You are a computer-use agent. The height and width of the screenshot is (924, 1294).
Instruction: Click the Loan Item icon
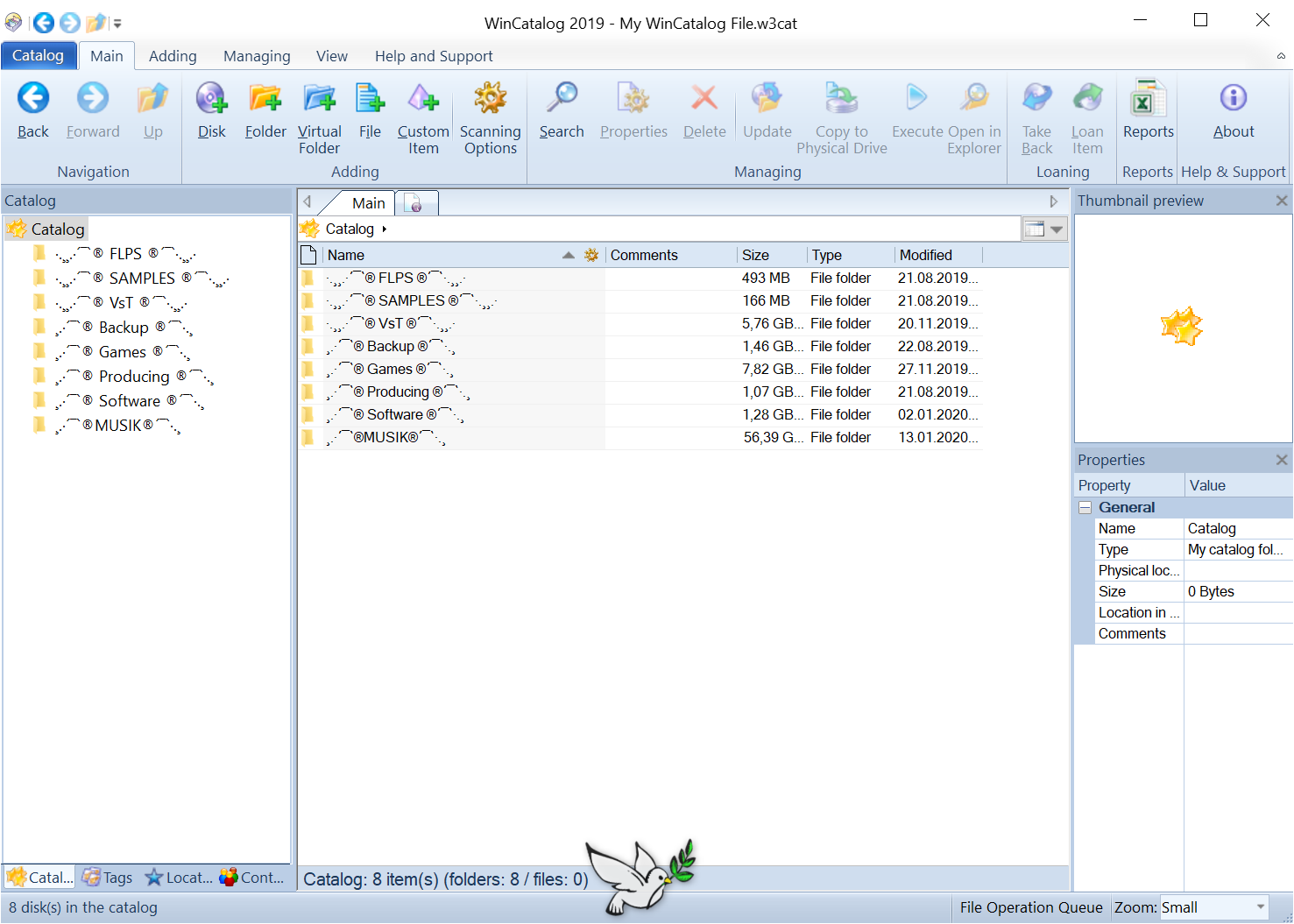point(1087,98)
